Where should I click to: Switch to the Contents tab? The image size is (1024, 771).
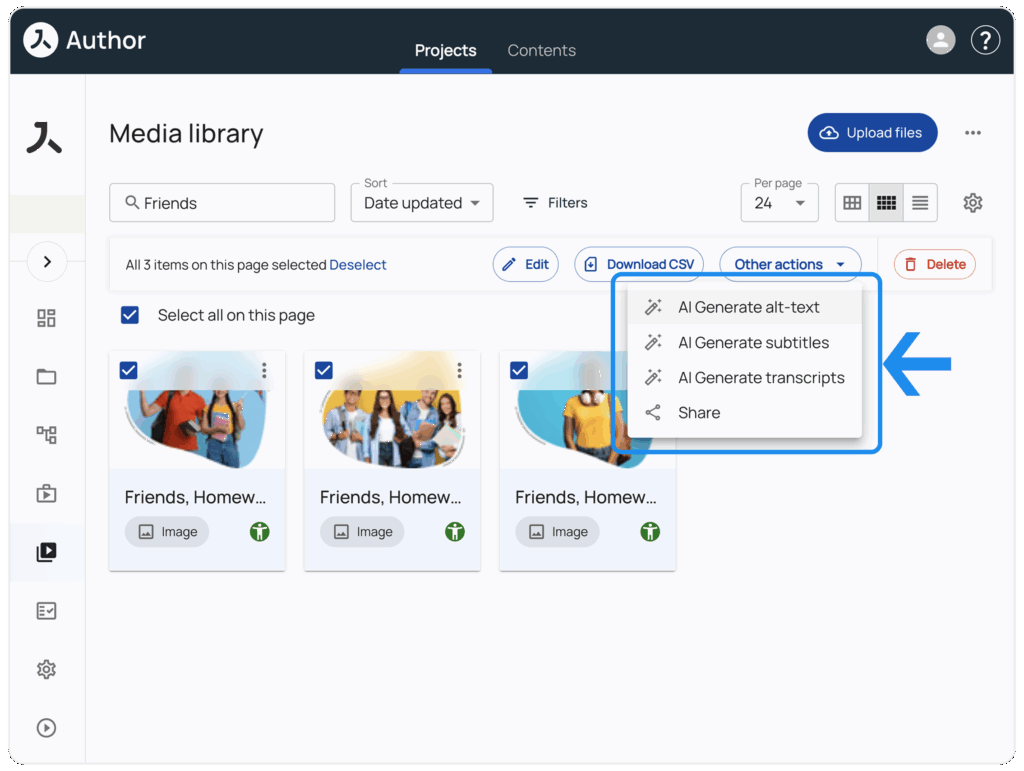pos(541,50)
